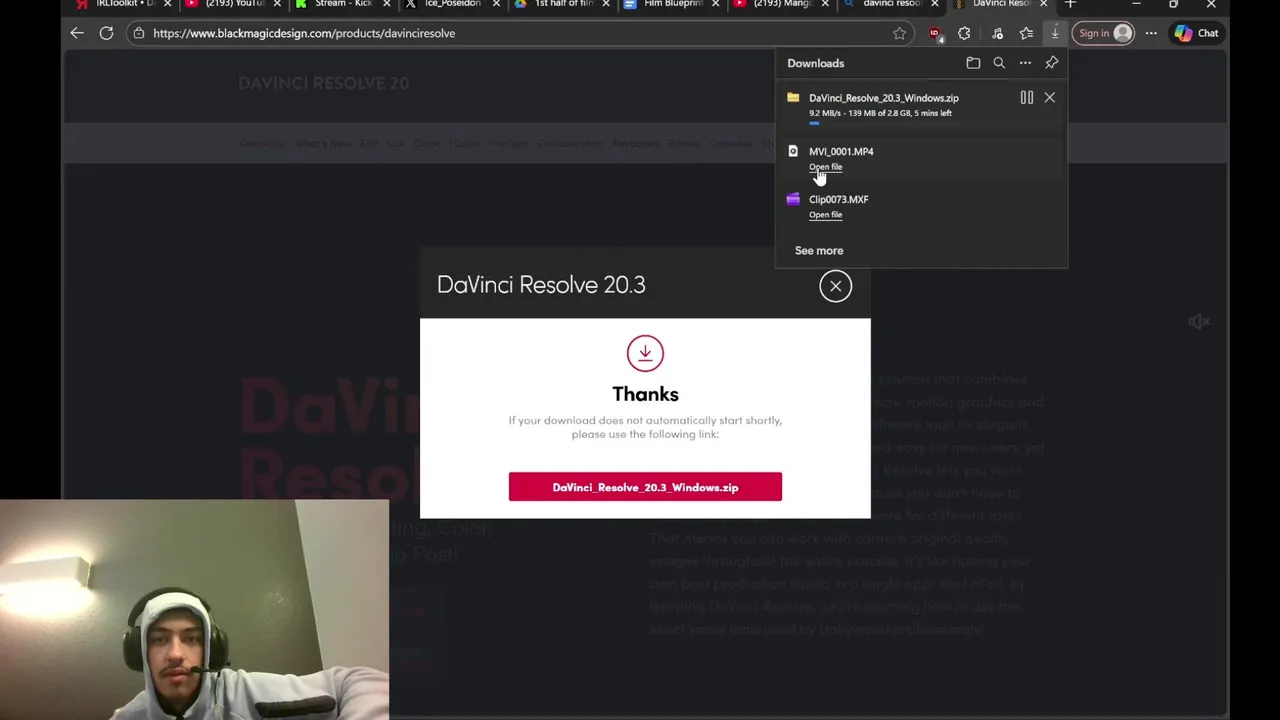The width and height of the screenshot is (1280, 720).
Task: Switch to the IRLToolkit tab
Action: coord(118,4)
